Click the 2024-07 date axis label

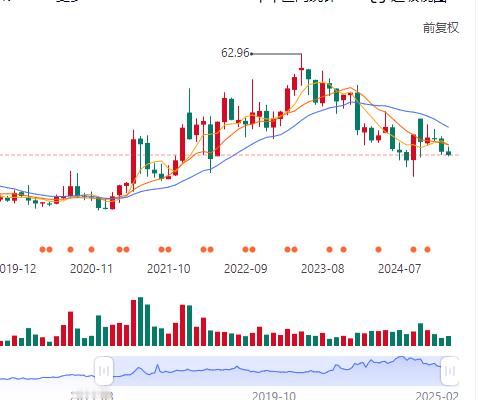click(x=399, y=269)
